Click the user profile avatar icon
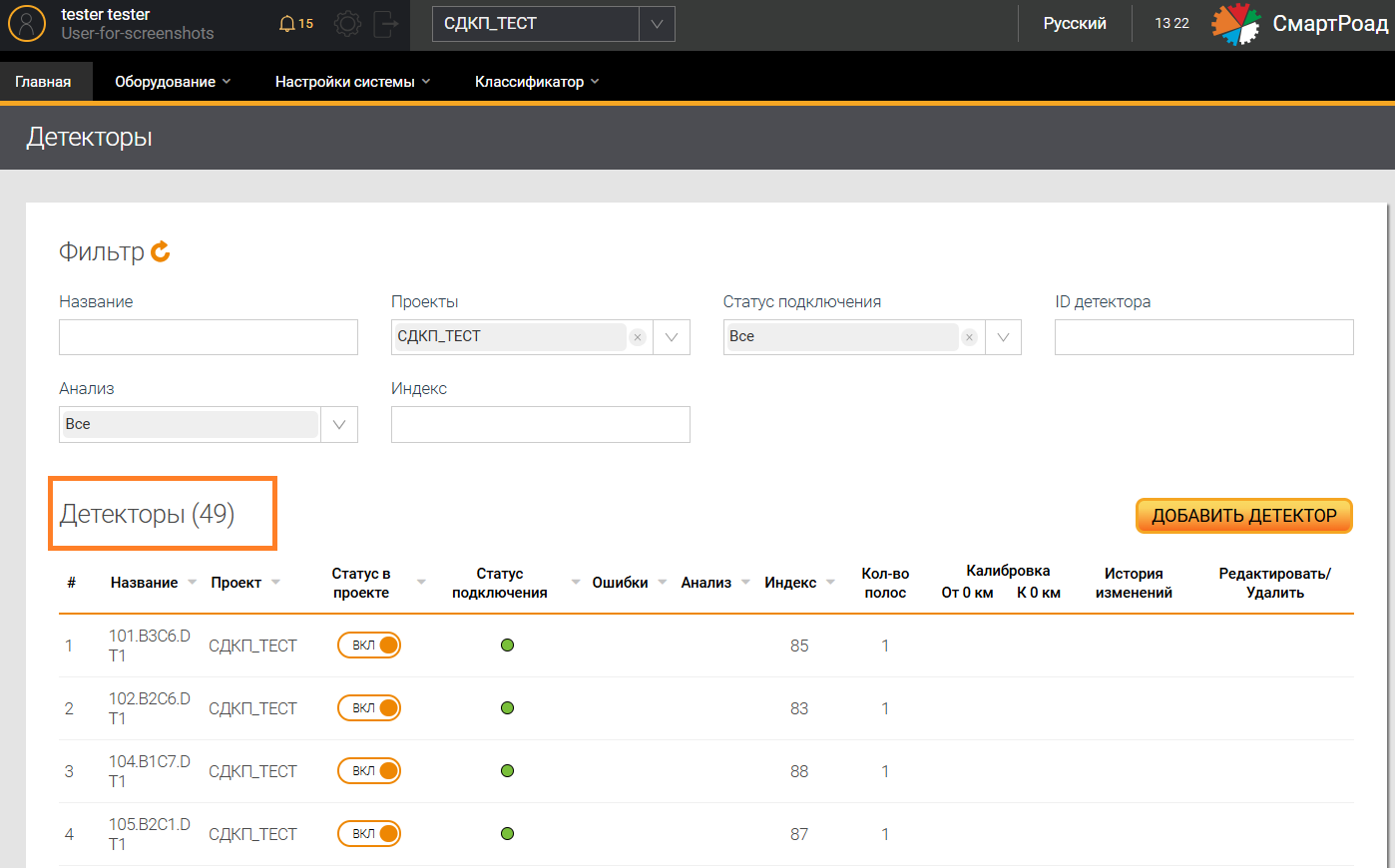 pyautogui.click(x=27, y=24)
